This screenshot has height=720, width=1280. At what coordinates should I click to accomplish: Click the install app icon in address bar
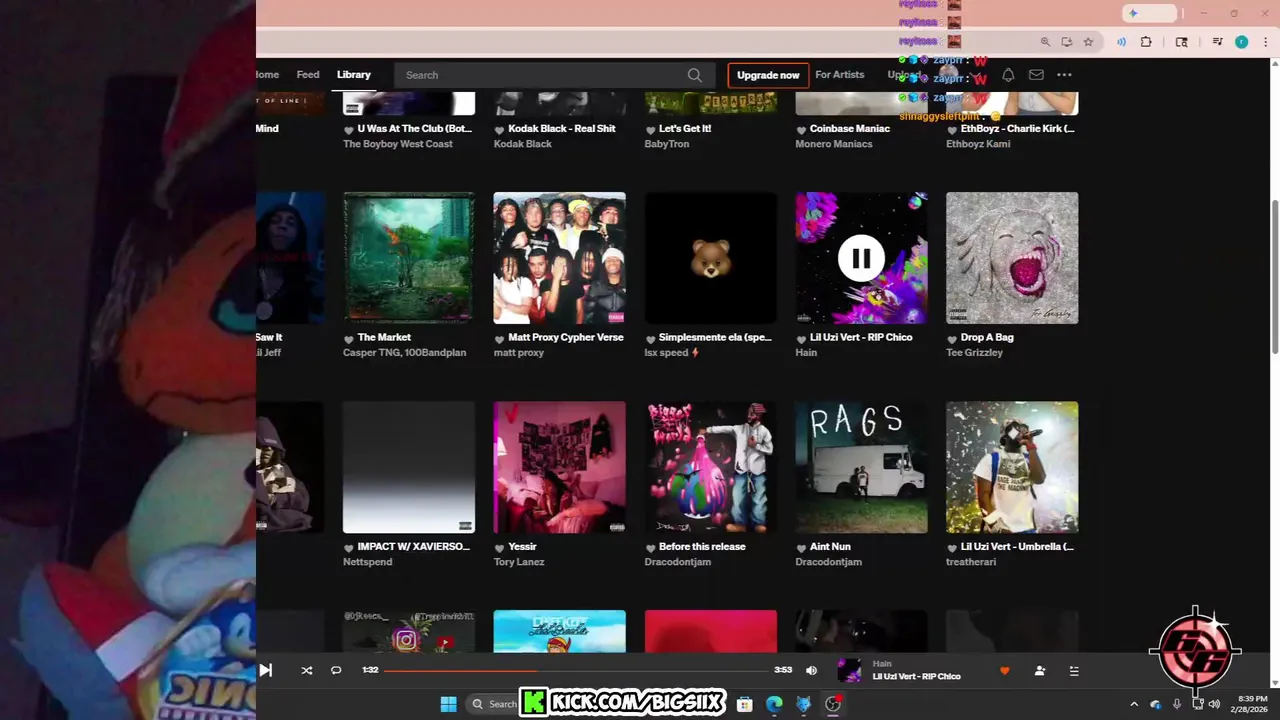pyautogui.click(x=1067, y=42)
